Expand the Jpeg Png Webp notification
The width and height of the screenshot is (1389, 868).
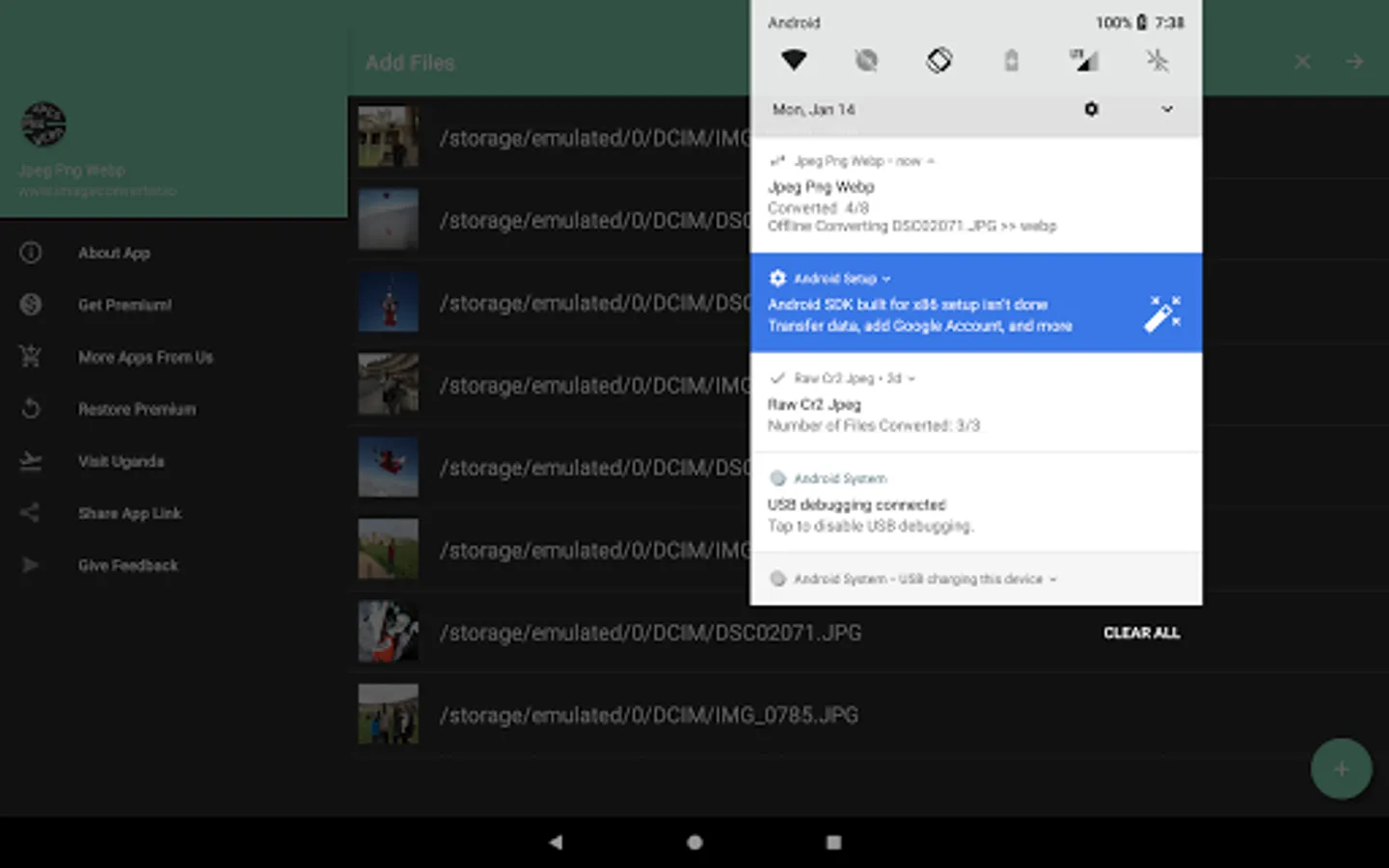pyautogui.click(x=931, y=161)
